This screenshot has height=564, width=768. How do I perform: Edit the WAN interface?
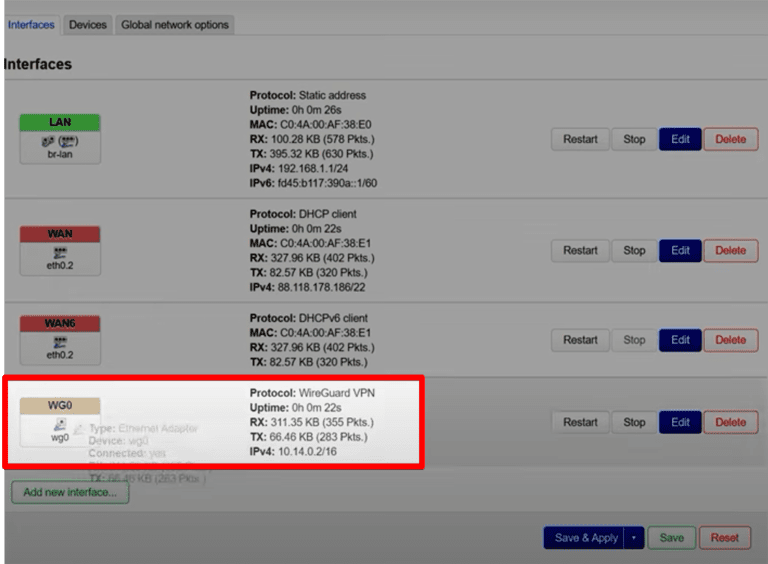coord(680,251)
